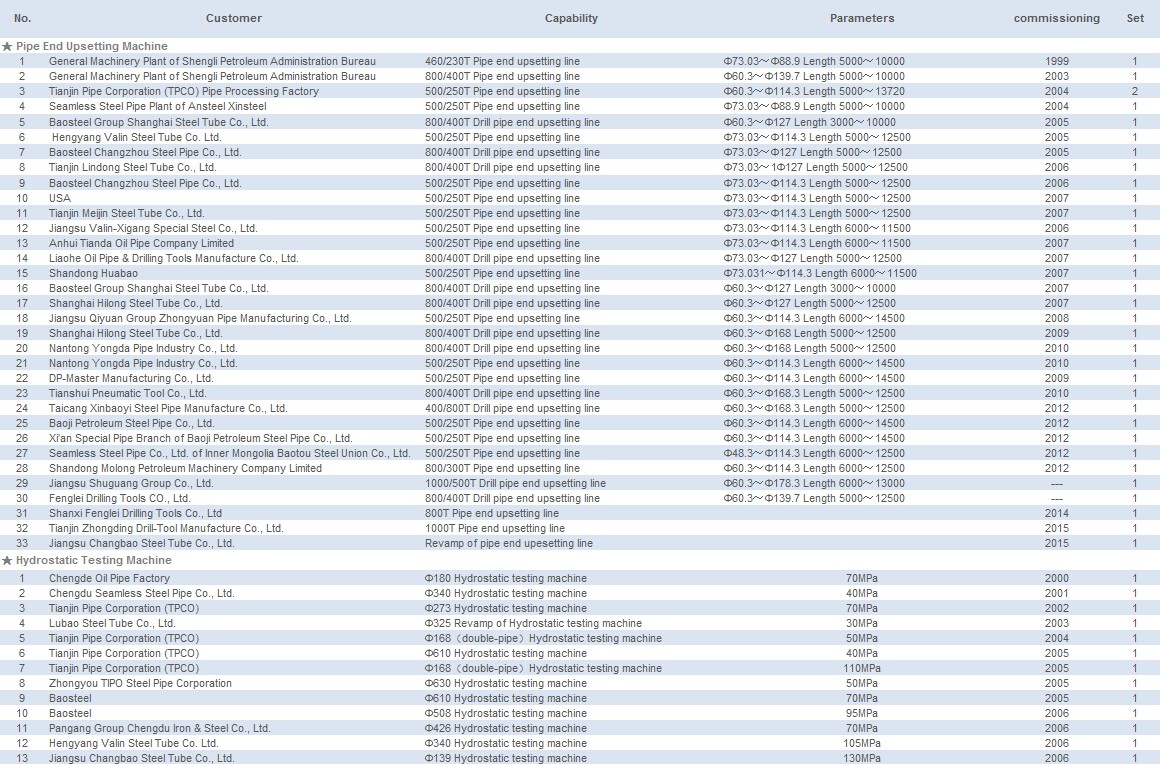Select "Shandong Molong Petroleum Machinery Company Limited"
The width and height of the screenshot is (1160, 764).
[x=186, y=468]
